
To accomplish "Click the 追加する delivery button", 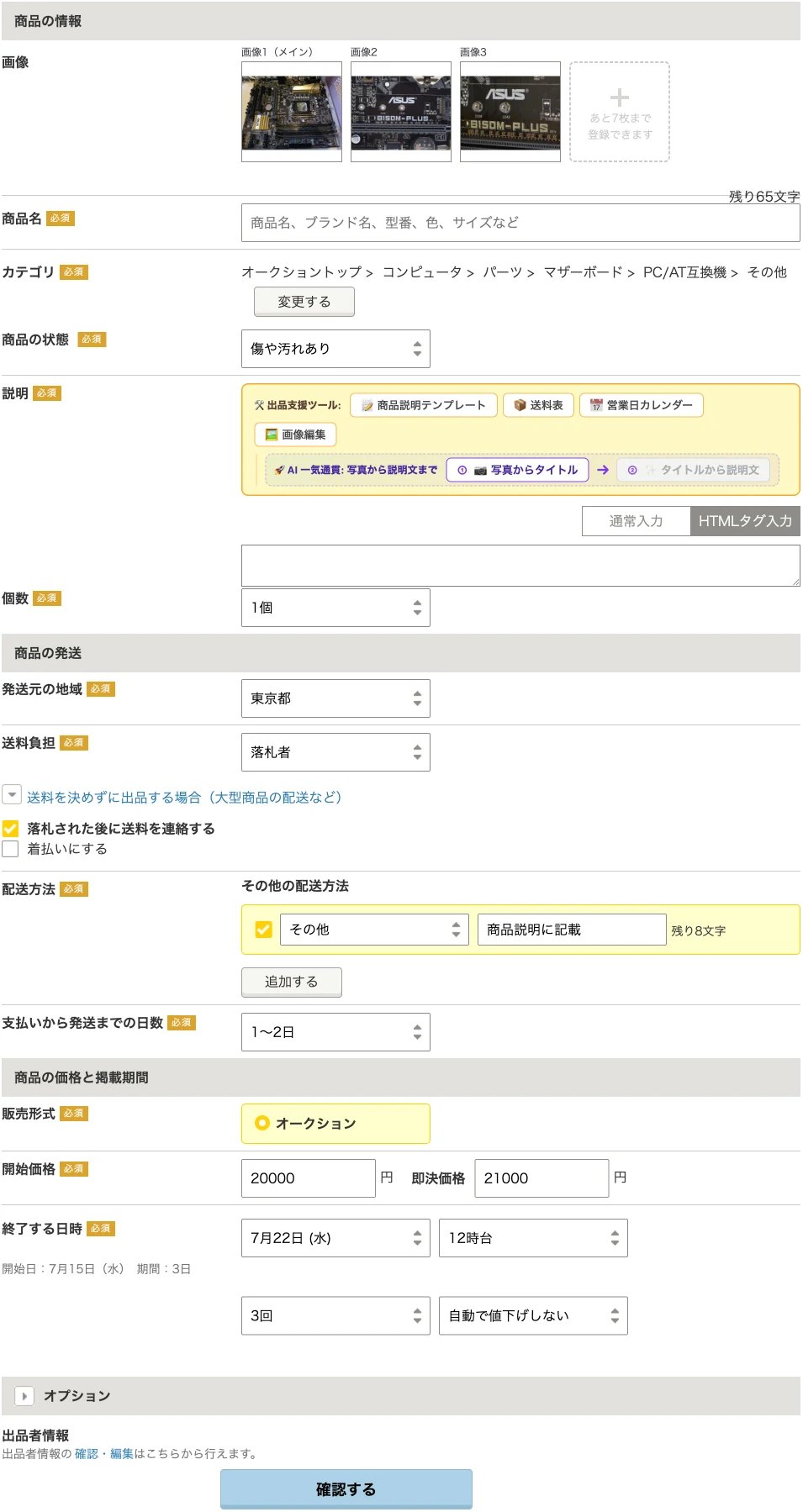I will pyautogui.click(x=291, y=982).
